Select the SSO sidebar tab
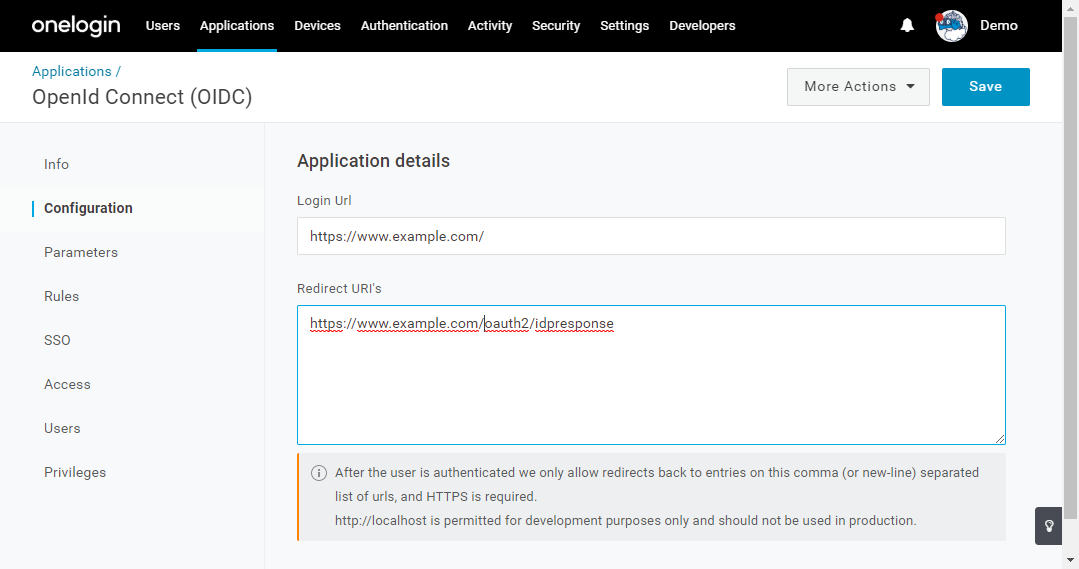1079x569 pixels. tap(57, 341)
